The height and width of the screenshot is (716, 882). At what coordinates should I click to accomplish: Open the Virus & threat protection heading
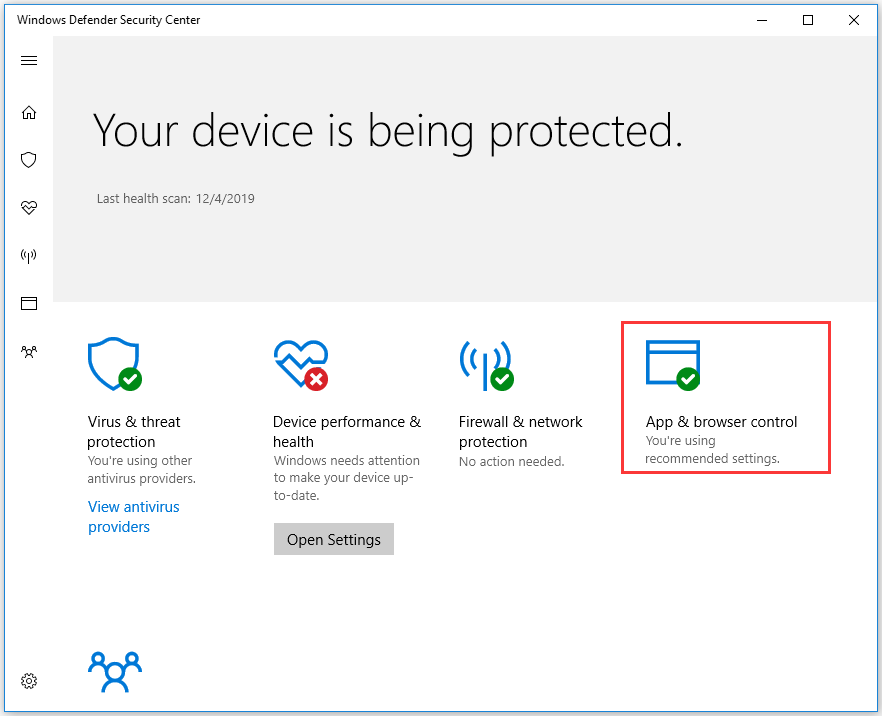[x=134, y=432]
